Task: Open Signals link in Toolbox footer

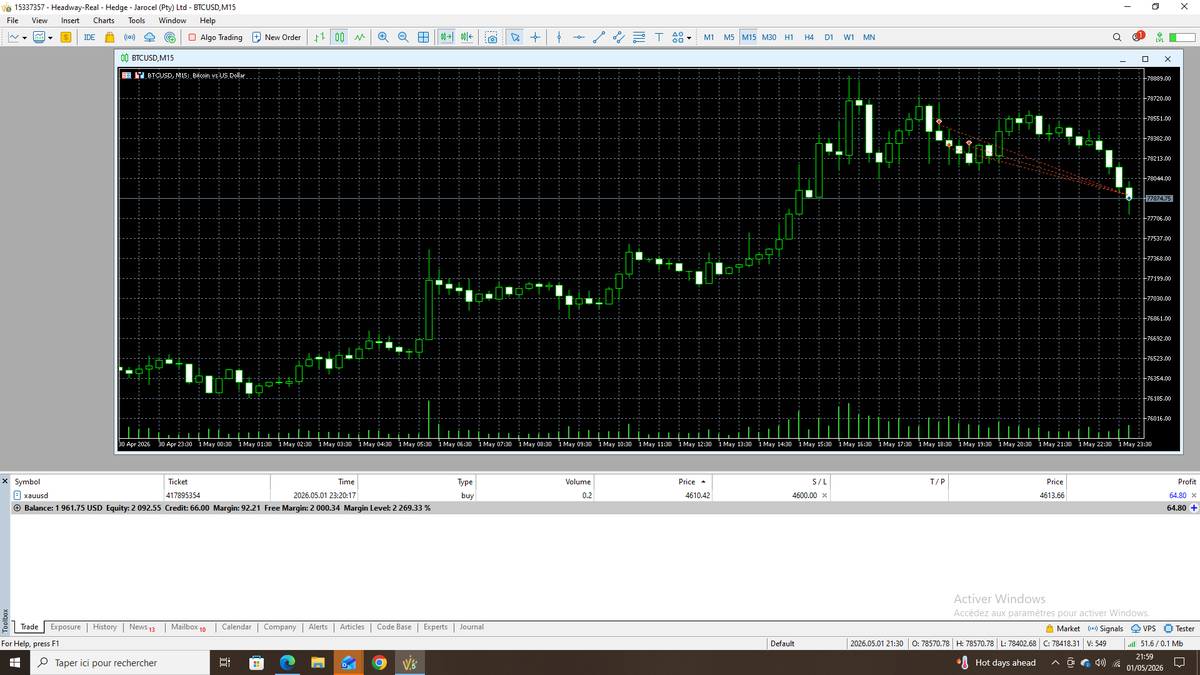Action: click(x=1105, y=628)
